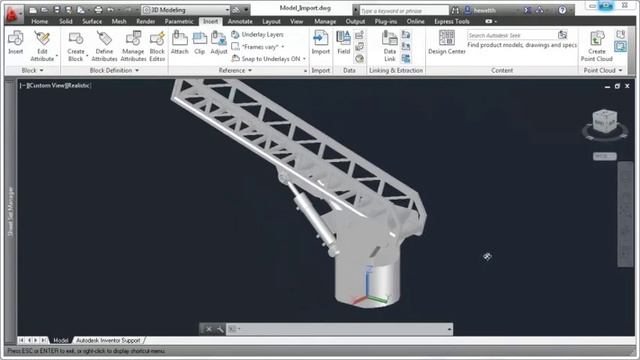Click the Save icon in quick access toolbar
The height and width of the screenshot is (360, 640).
(x=57, y=10)
